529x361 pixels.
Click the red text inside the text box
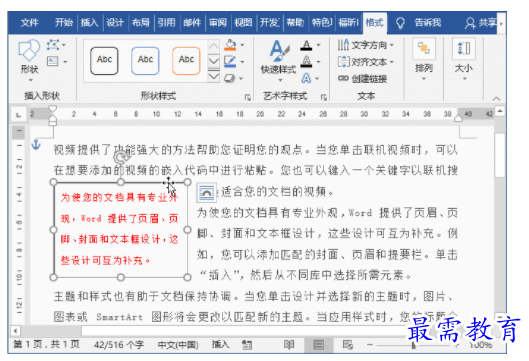119,229
